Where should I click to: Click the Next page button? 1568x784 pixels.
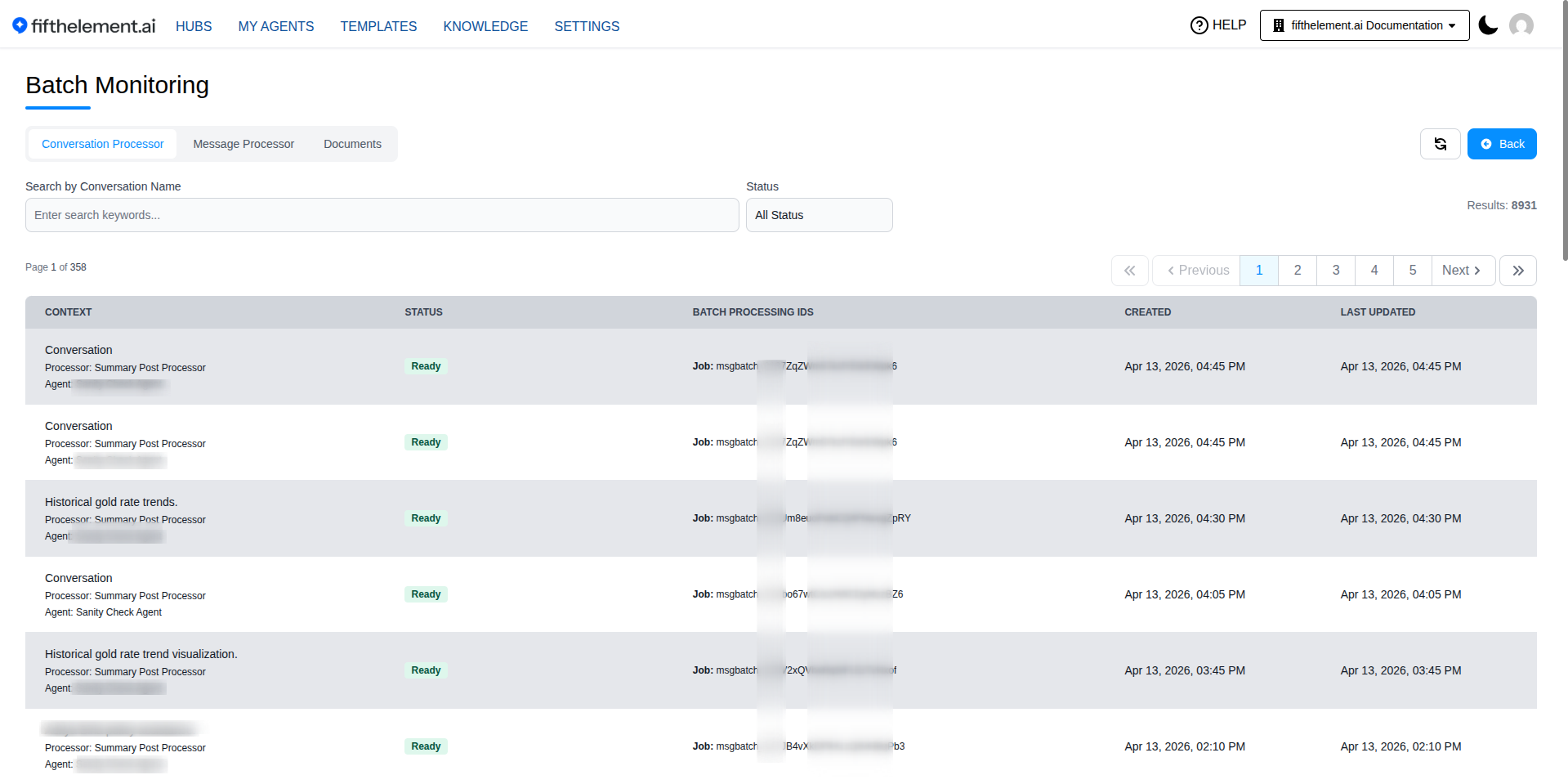1463,271
